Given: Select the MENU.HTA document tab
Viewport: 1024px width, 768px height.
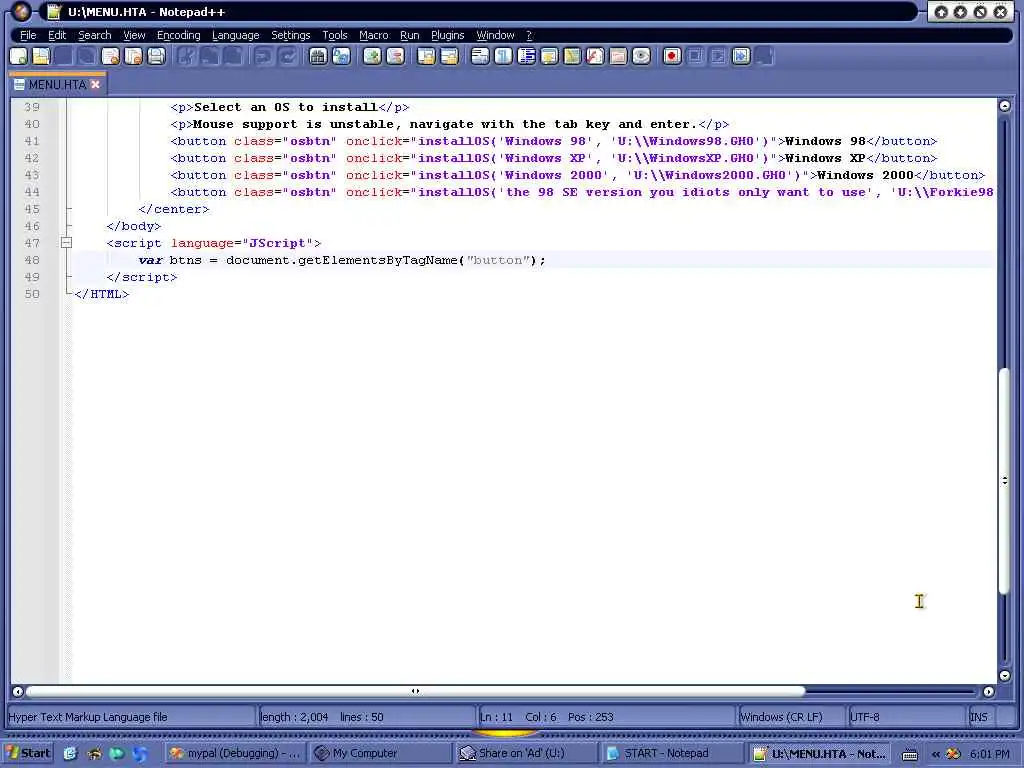Looking at the screenshot, I should [x=57, y=85].
